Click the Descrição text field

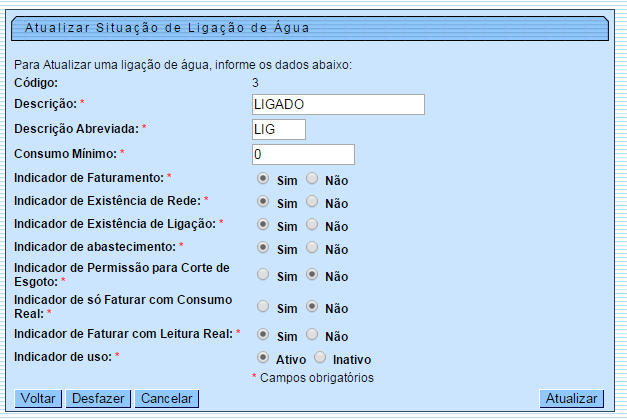pyautogui.click(x=339, y=105)
